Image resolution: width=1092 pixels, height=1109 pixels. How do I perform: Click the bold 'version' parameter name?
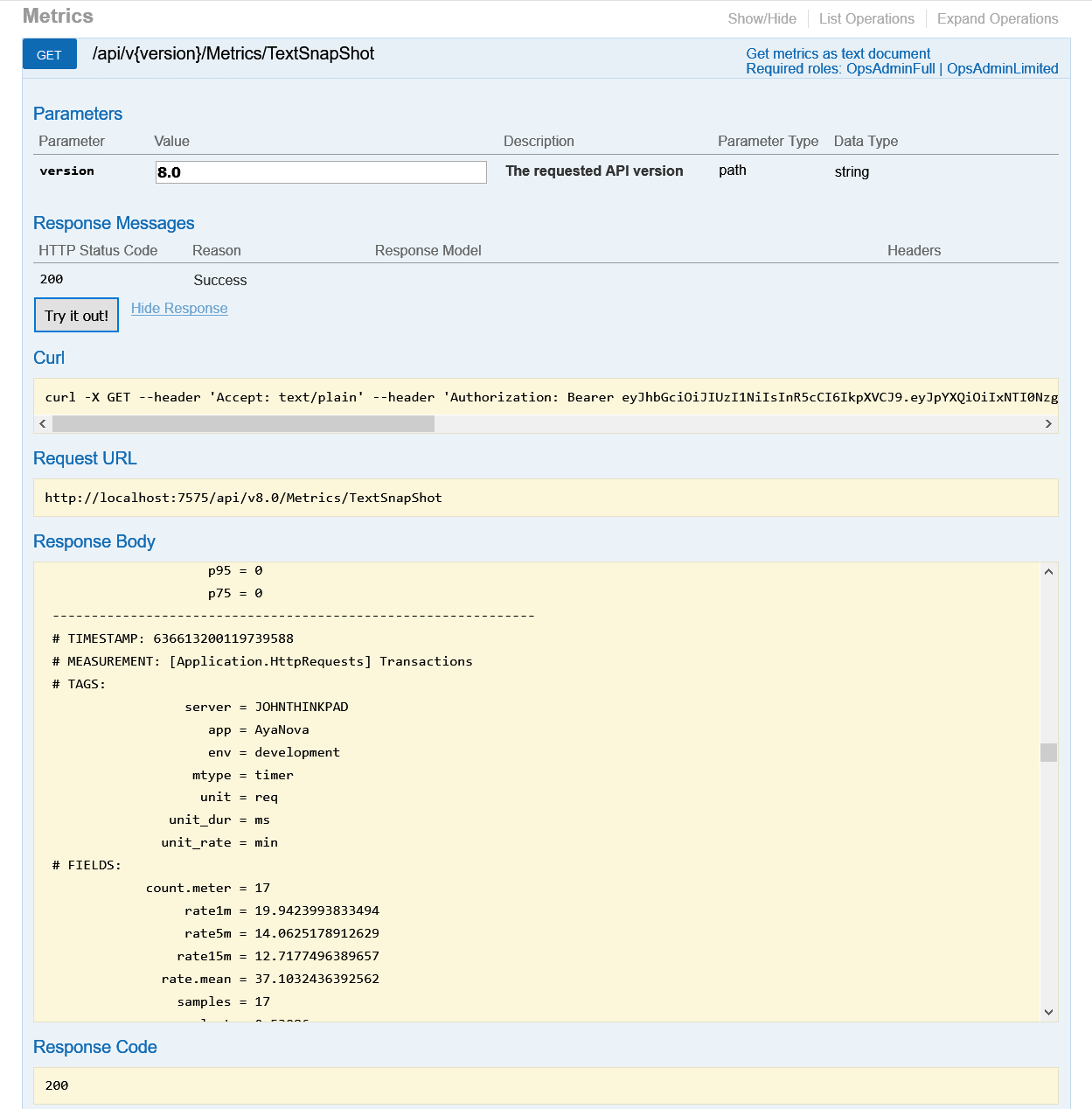point(66,171)
